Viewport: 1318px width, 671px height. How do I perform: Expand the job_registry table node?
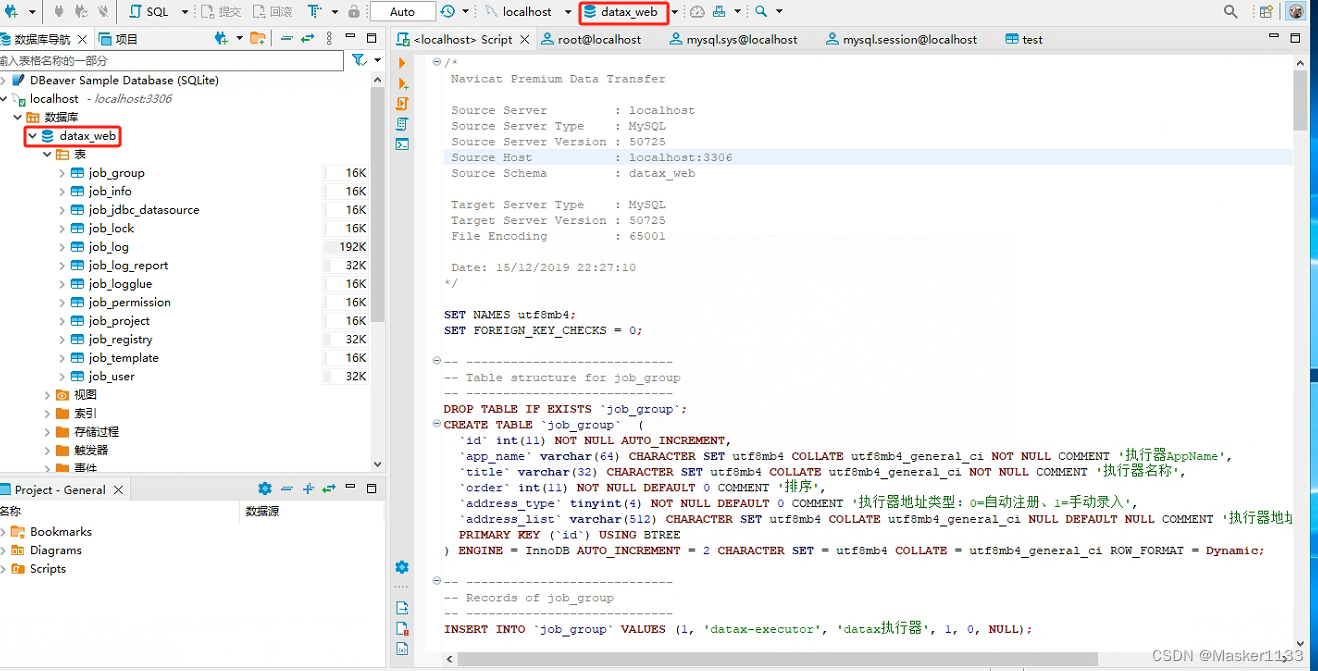(62, 340)
